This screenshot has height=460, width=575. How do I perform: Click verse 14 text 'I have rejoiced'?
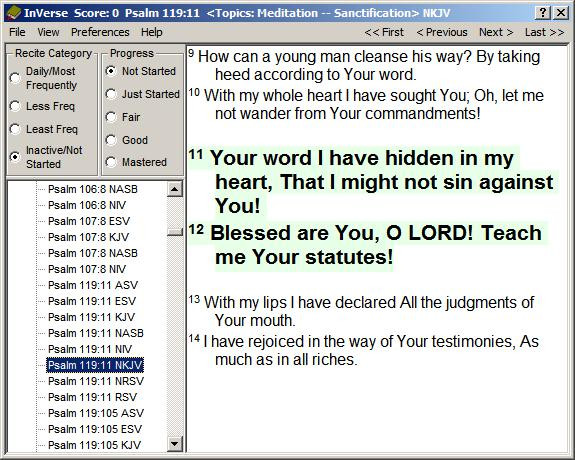click(x=253, y=342)
